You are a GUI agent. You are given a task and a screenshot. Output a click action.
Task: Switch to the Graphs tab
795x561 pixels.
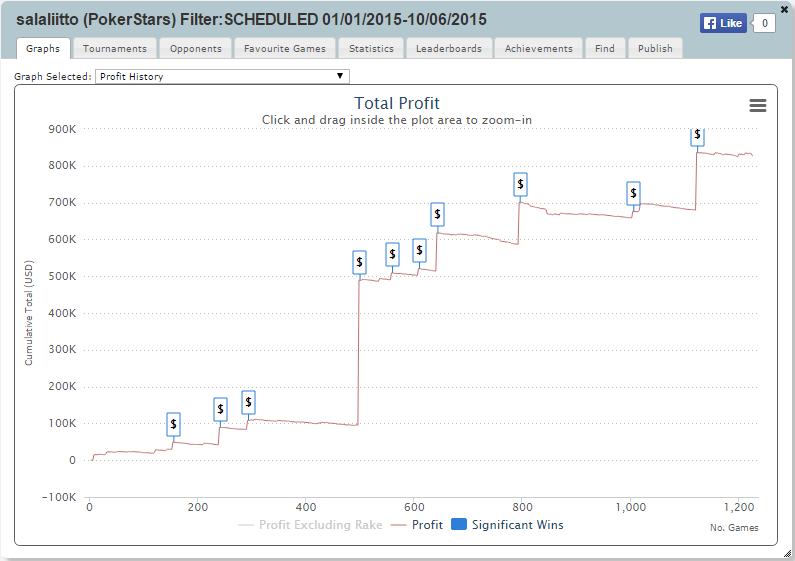click(x=43, y=49)
